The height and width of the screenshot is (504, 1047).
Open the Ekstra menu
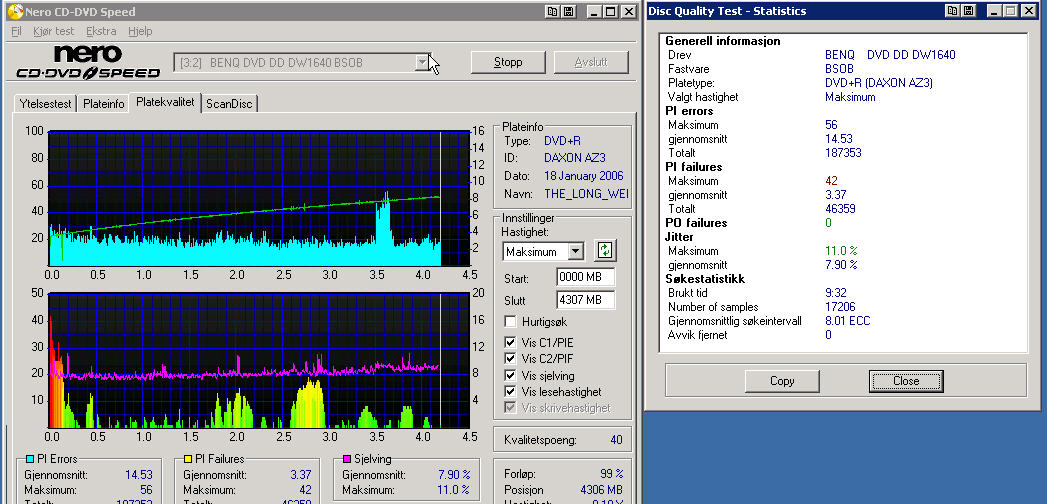point(101,31)
